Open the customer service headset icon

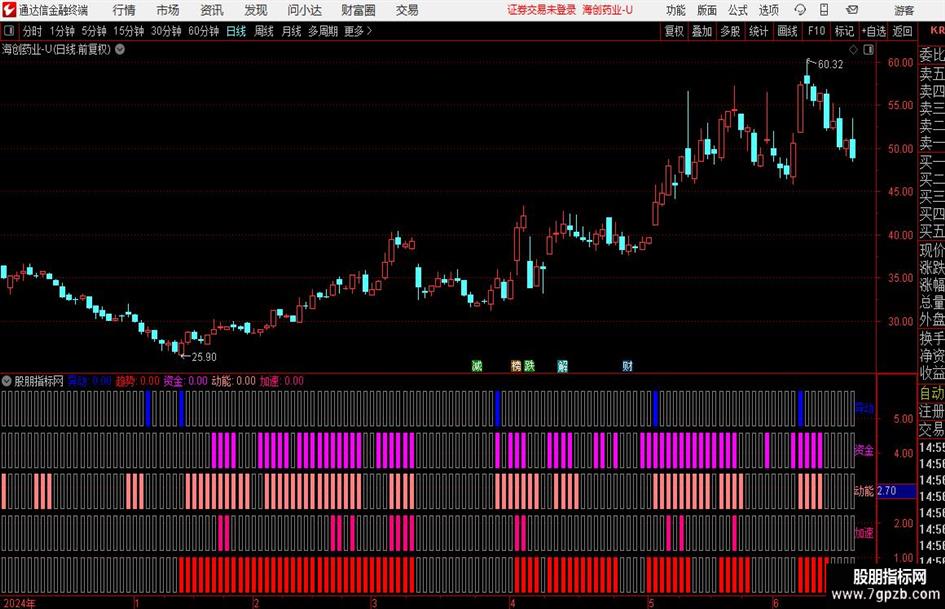(x=800, y=10)
